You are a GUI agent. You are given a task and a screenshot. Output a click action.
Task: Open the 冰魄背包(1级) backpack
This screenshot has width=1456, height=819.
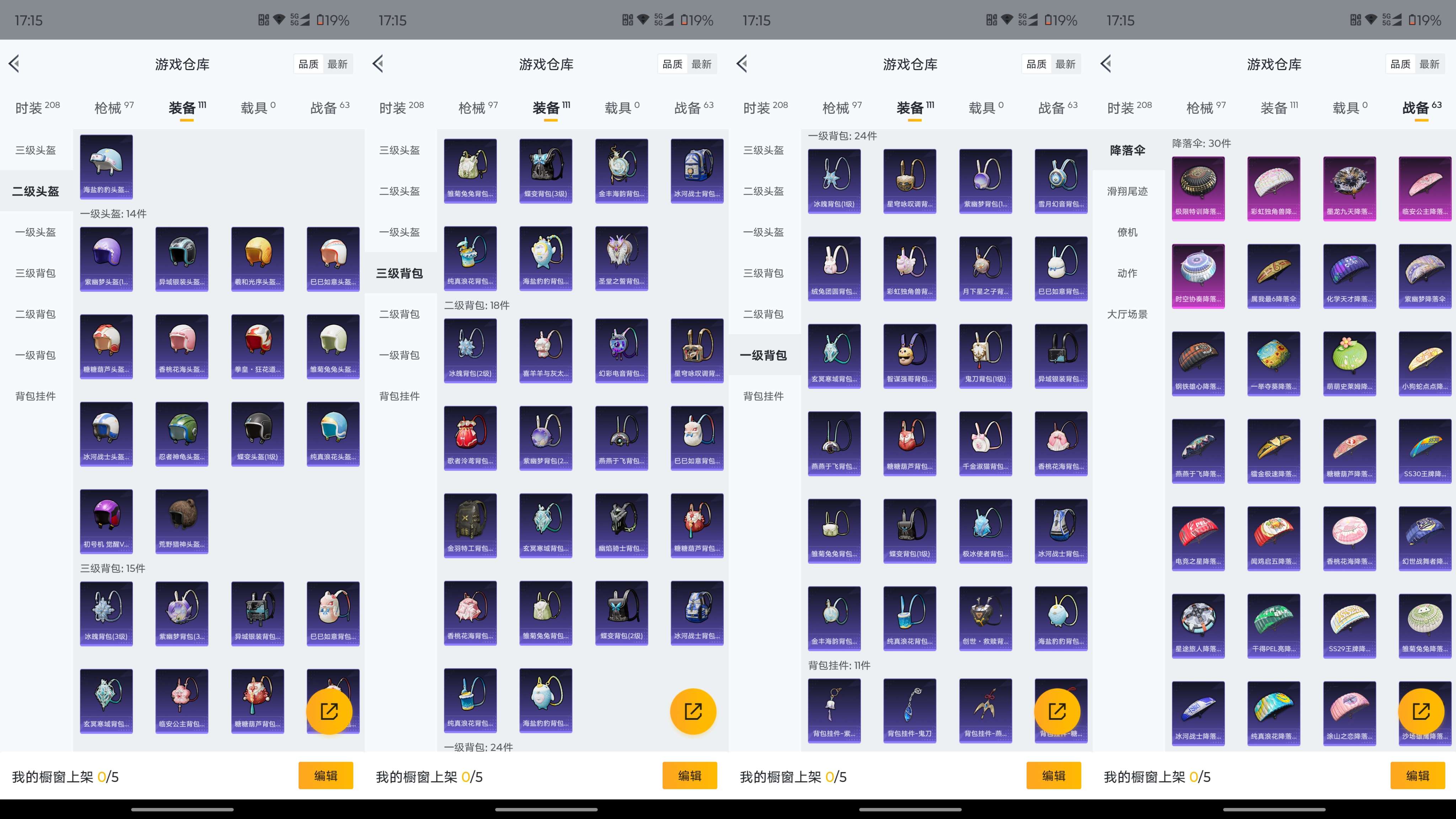[834, 181]
